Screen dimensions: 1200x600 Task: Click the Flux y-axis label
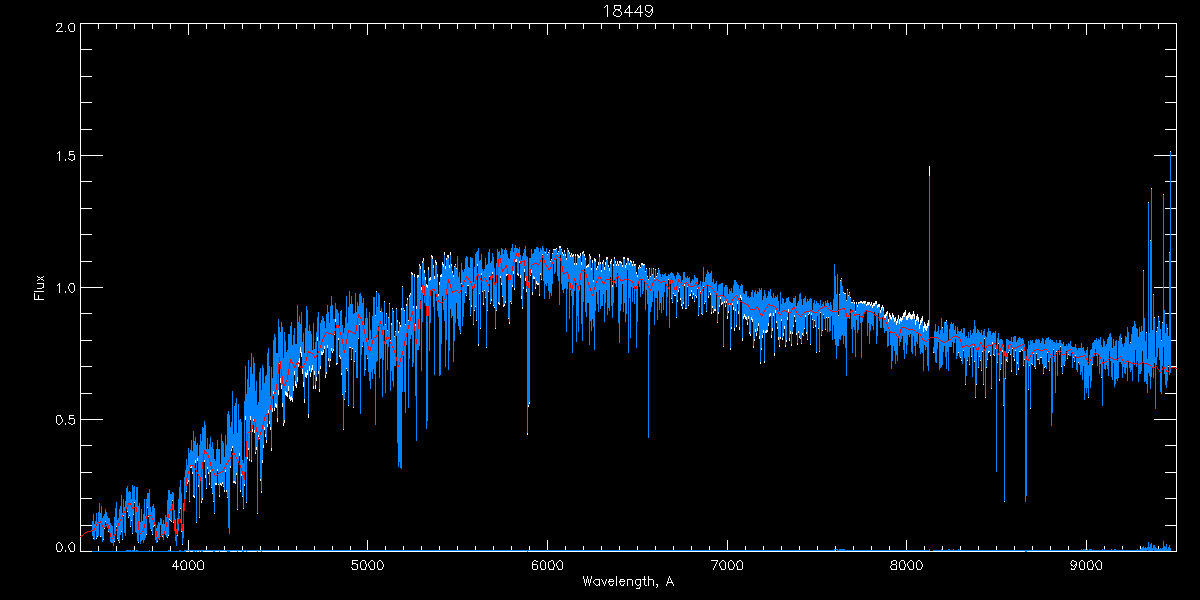[40, 288]
